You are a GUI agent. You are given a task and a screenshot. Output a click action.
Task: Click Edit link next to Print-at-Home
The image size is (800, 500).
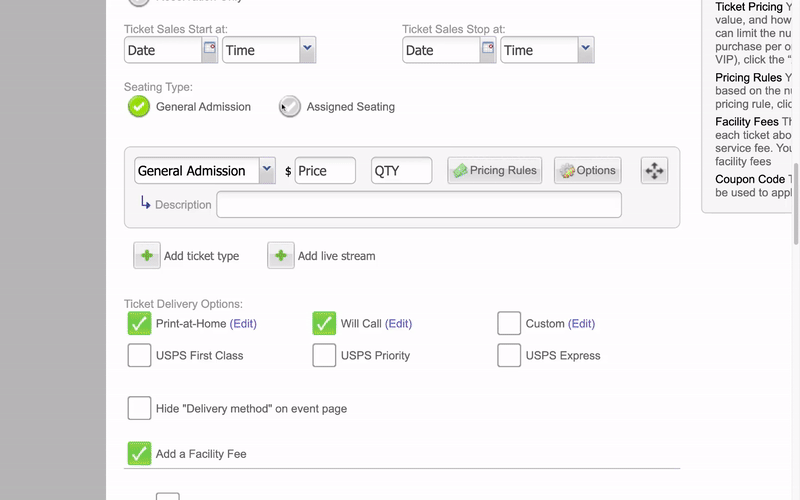(x=243, y=323)
